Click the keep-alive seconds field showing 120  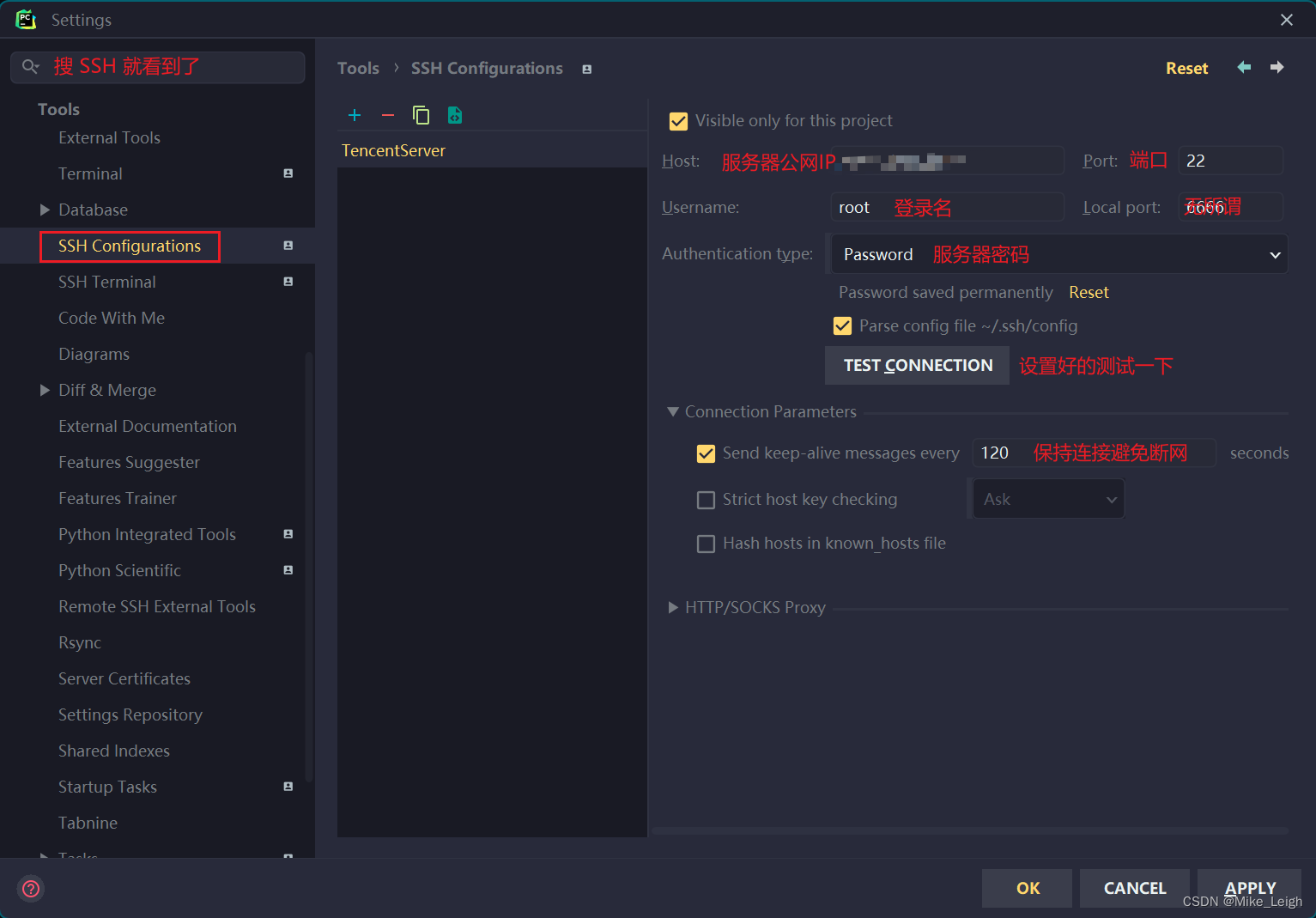[1094, 453]
